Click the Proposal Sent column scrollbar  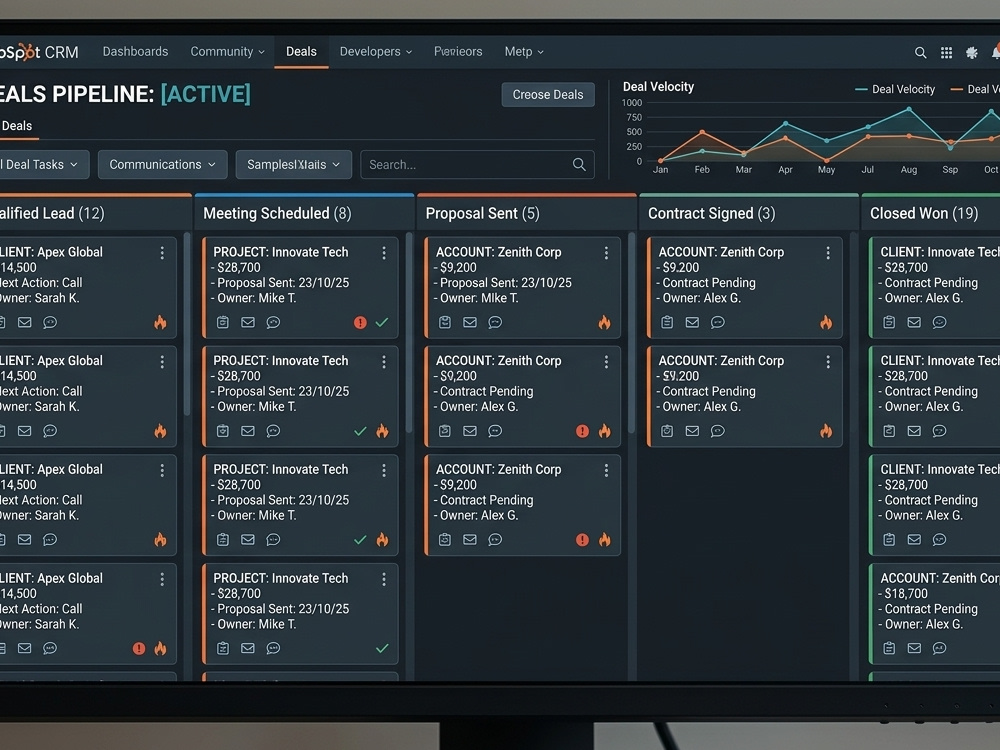pos(631,333)
